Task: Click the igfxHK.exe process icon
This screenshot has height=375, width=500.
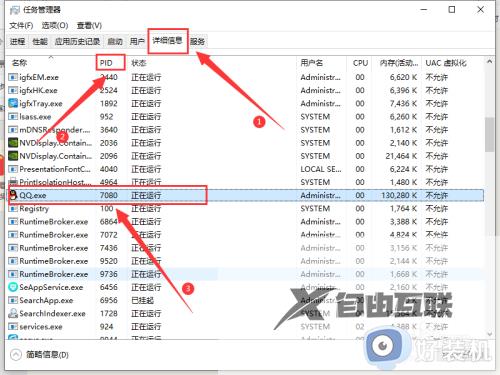Action: [x=13, y=90]
